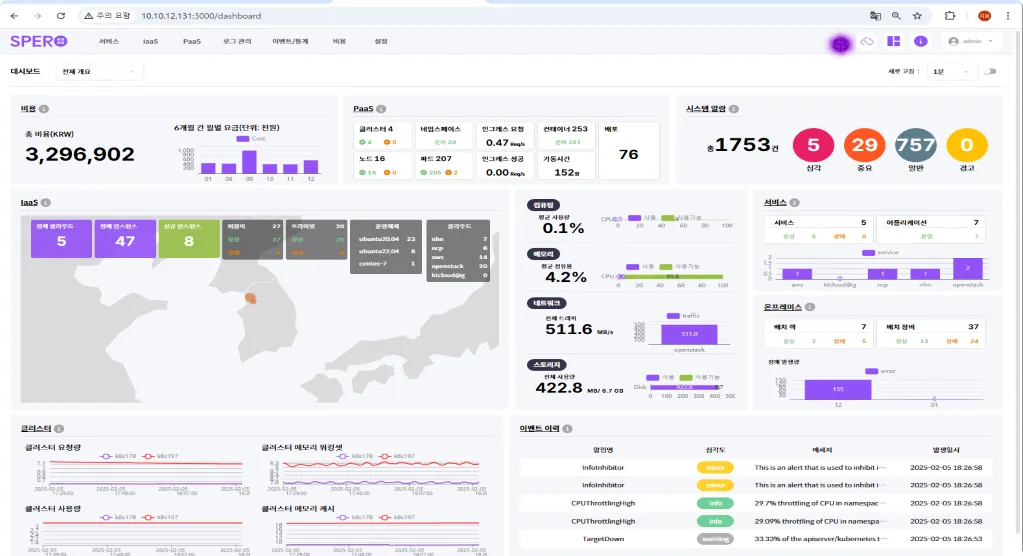1023x556 pixels.
Task: Open the 서비스 menu
Action: coord(109,41)
